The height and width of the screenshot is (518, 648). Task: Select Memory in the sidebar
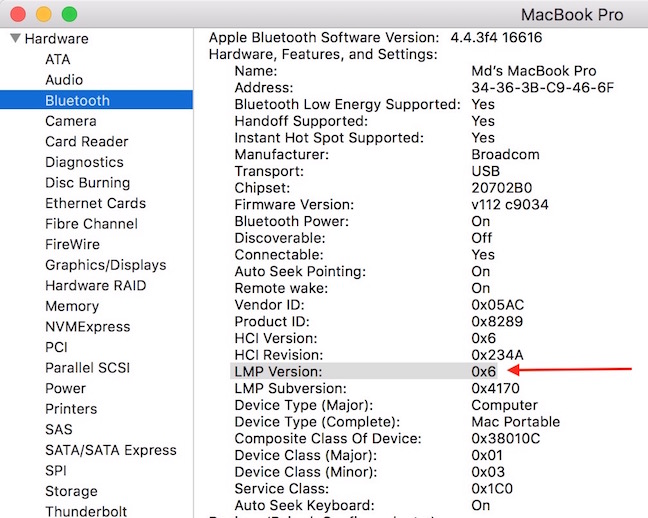click(71, 306)
